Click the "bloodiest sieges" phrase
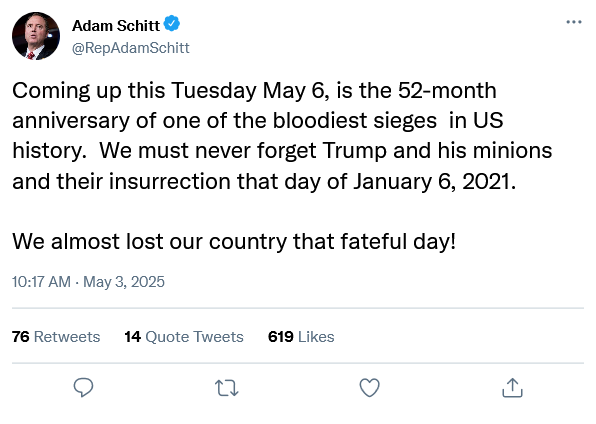Image resolution: width=596 pixels, height=424 pixels. coord(355,121)
